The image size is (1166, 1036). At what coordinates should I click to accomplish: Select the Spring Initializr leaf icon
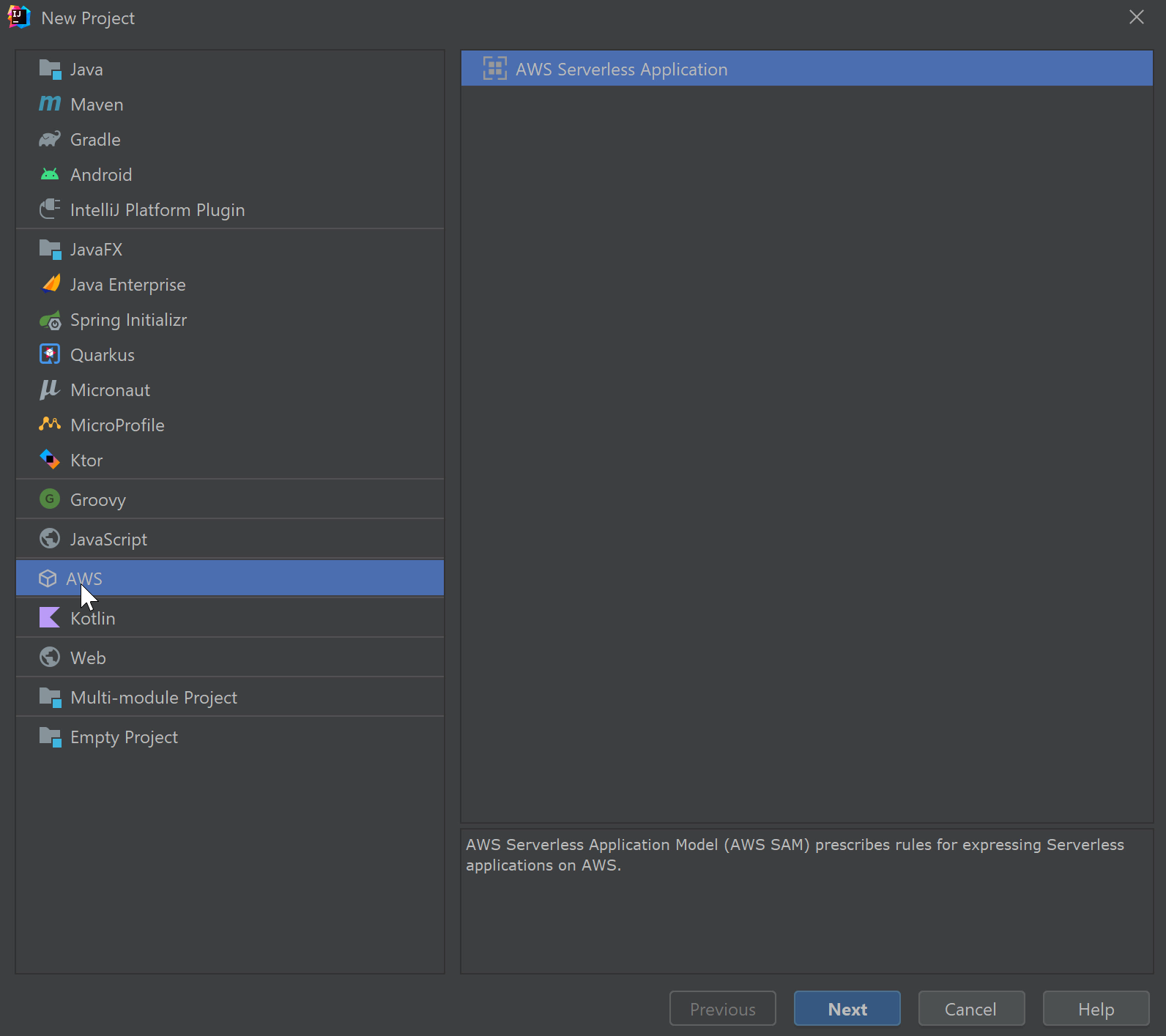pyautogui.click(x=50, y=320)
